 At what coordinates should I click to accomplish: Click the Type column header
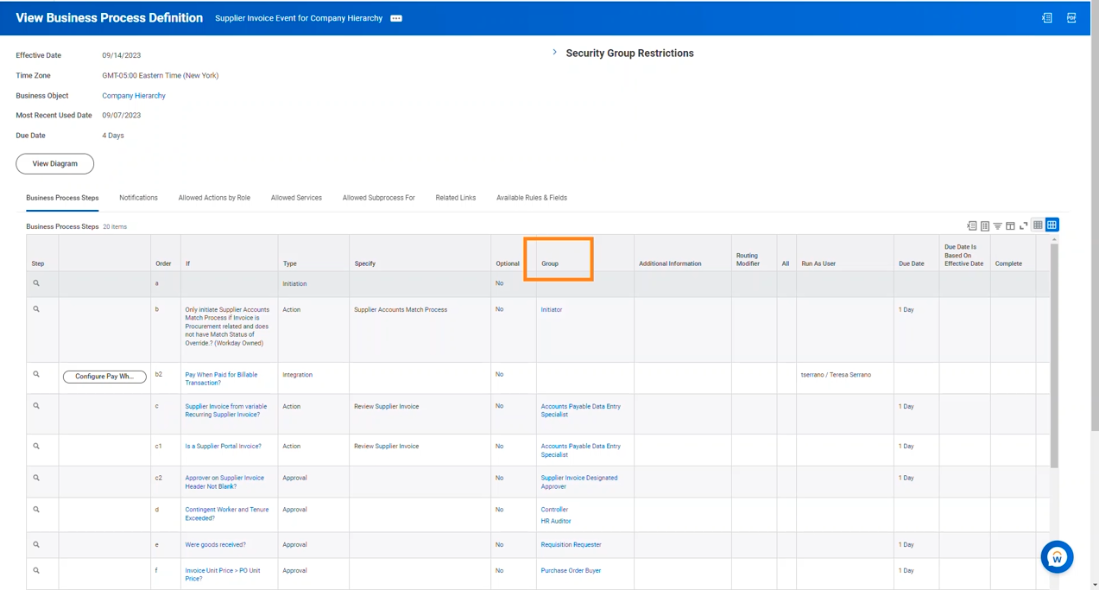pos(290,264)
